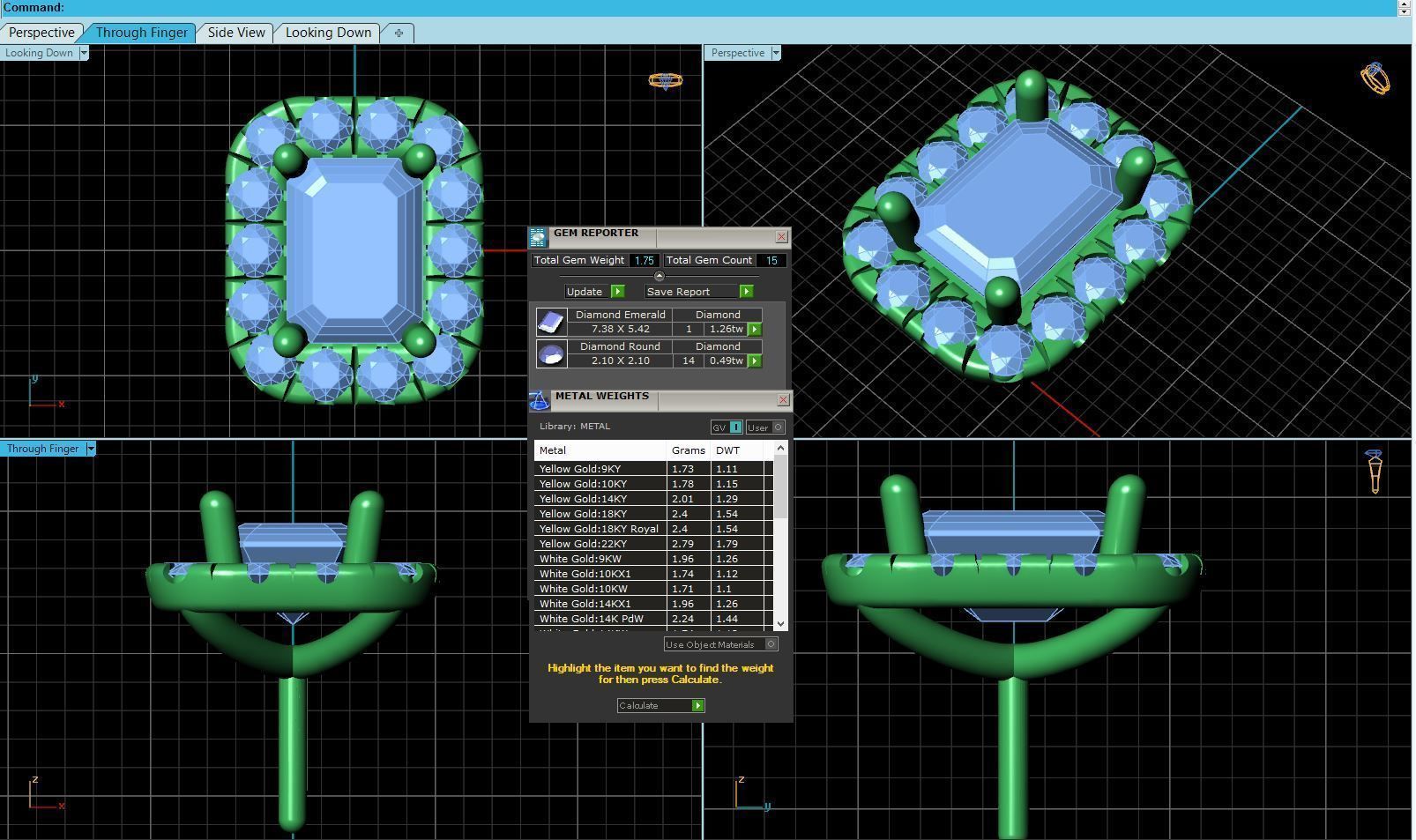Click the command line scroll arrows
Viewport: 1416px width, 840px height.
(1404, 8)
